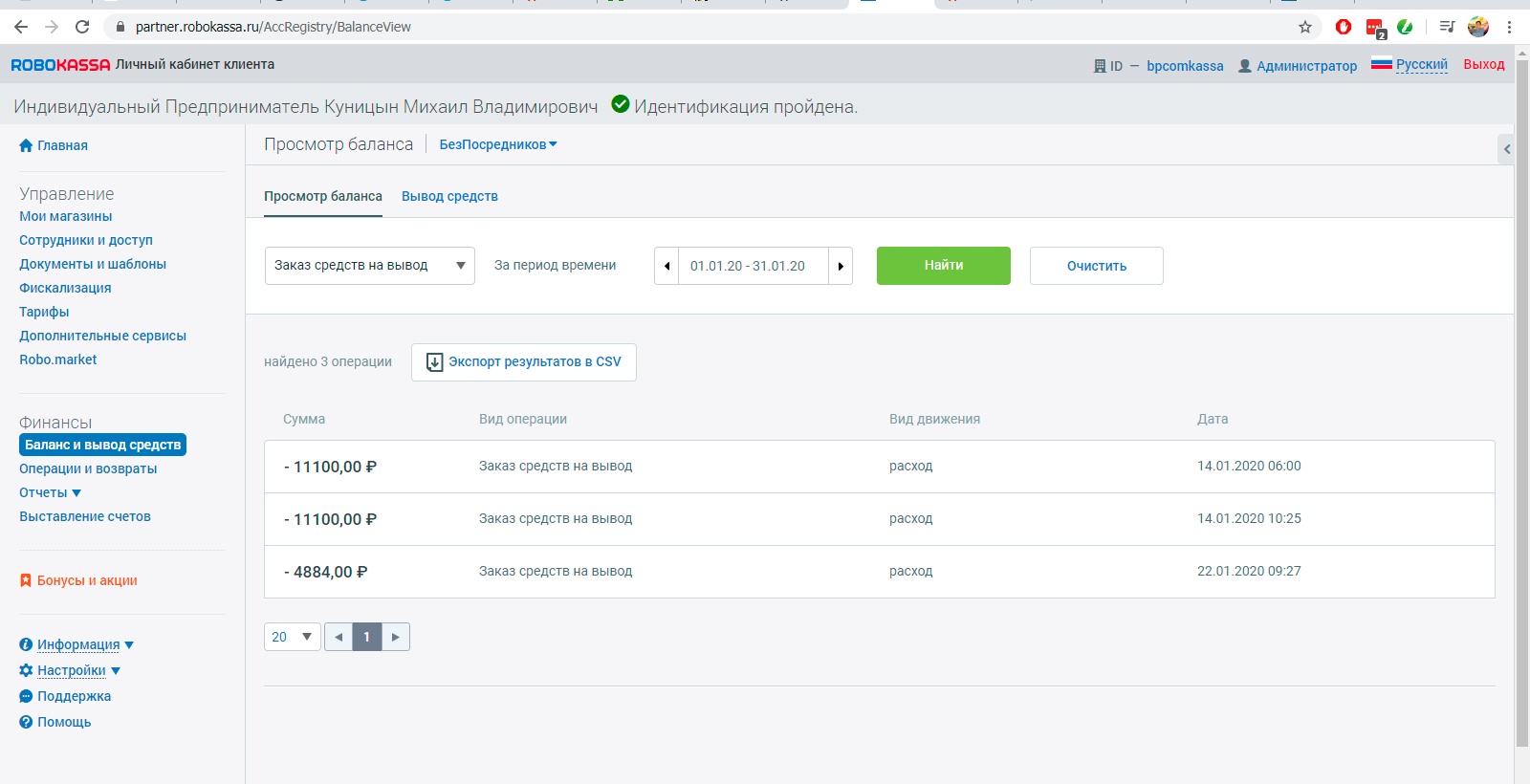Viewport: 1530px width, 784px height.
Task: Open Операции и возвраты in sidebar
Action: pyautogui.click(x=88, y=468)
